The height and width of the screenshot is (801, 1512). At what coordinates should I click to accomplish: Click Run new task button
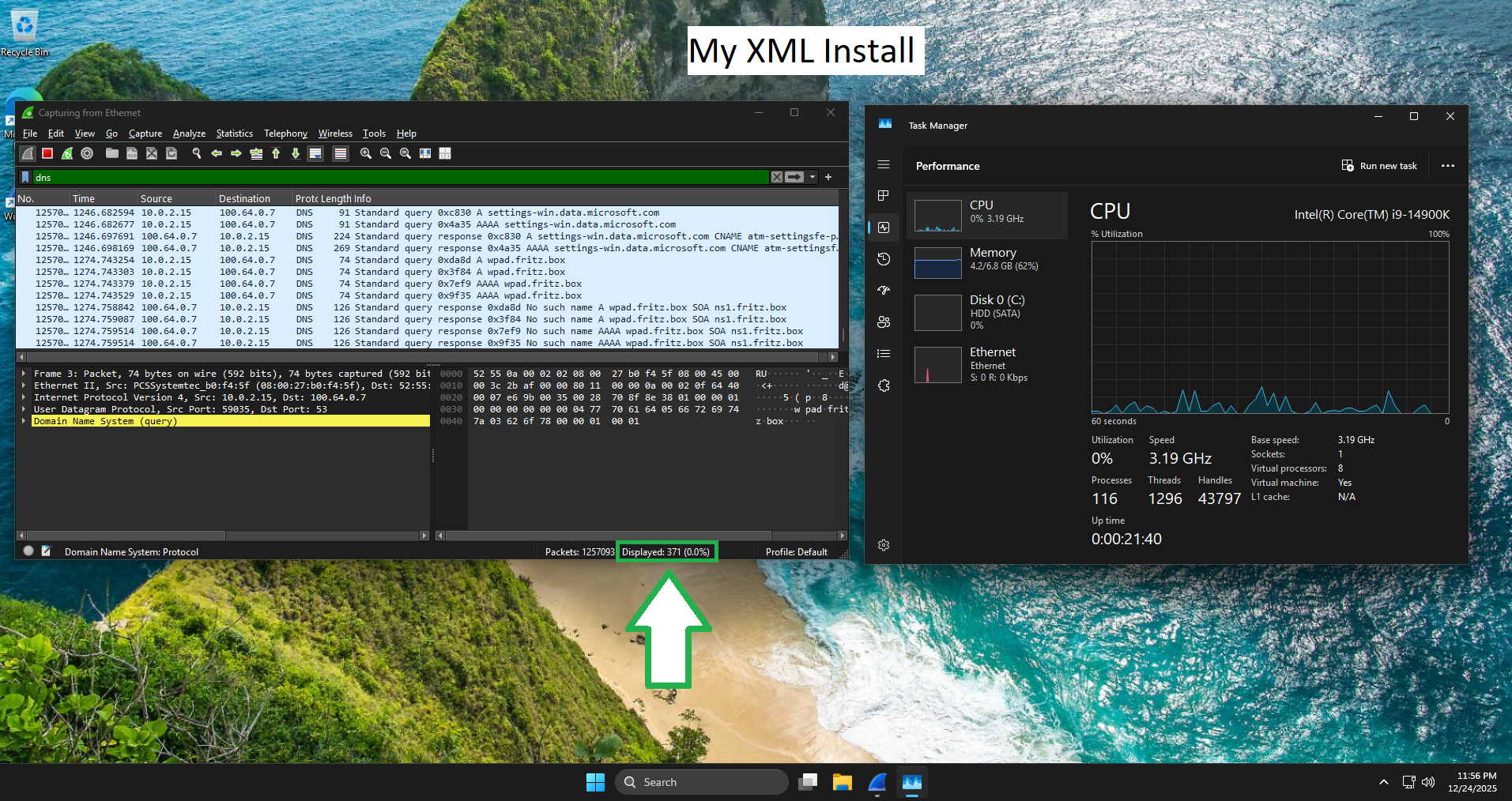pyautogui.click(x=1379, y=166)
